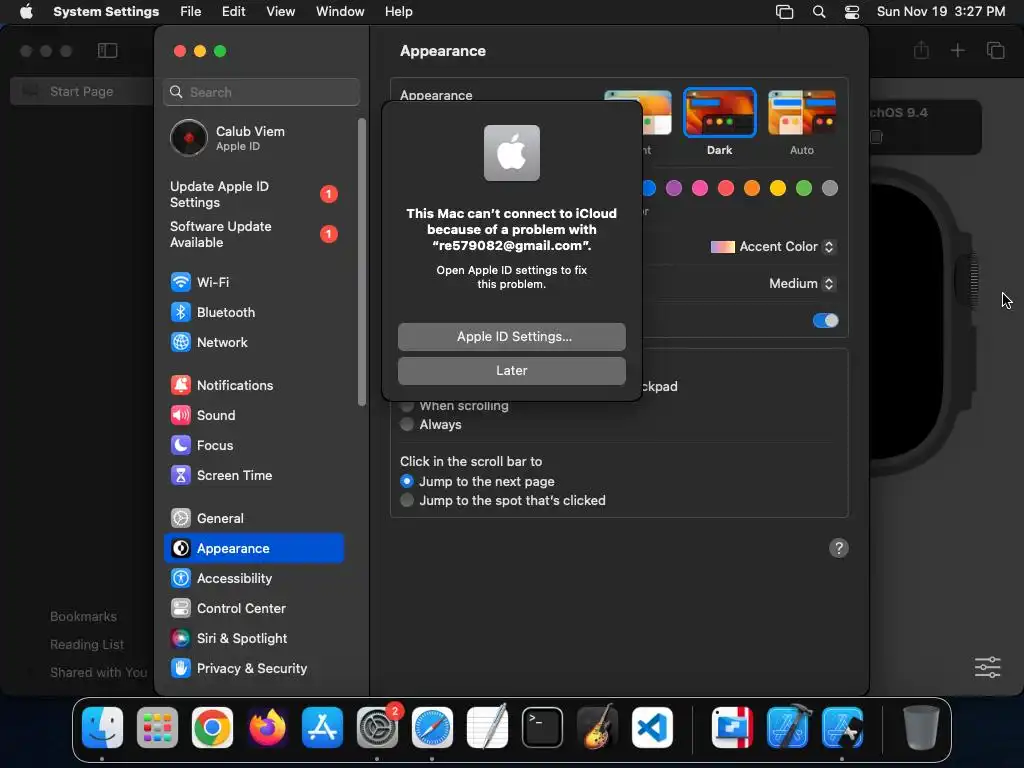Pick the pink accent color
The width and height of the screenshot is (1024, 768).
pyautogui.click(x=700, y=189)
